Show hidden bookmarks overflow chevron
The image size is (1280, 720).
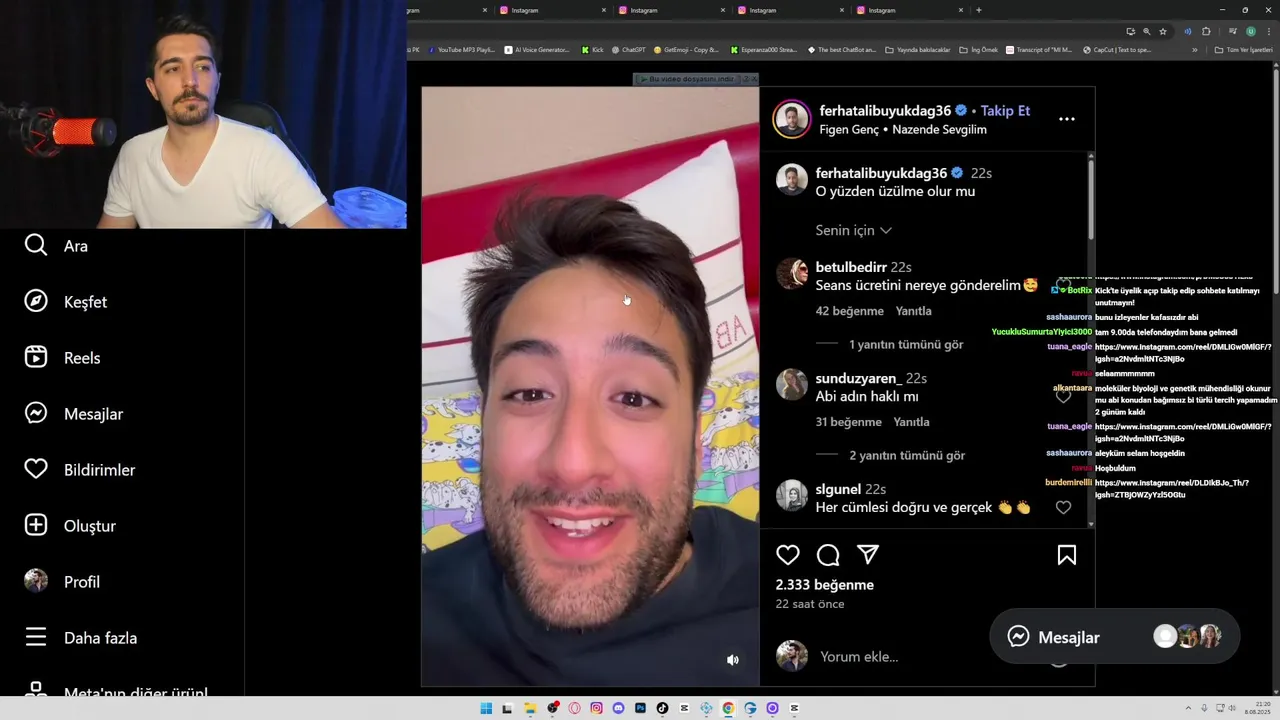1197,49
